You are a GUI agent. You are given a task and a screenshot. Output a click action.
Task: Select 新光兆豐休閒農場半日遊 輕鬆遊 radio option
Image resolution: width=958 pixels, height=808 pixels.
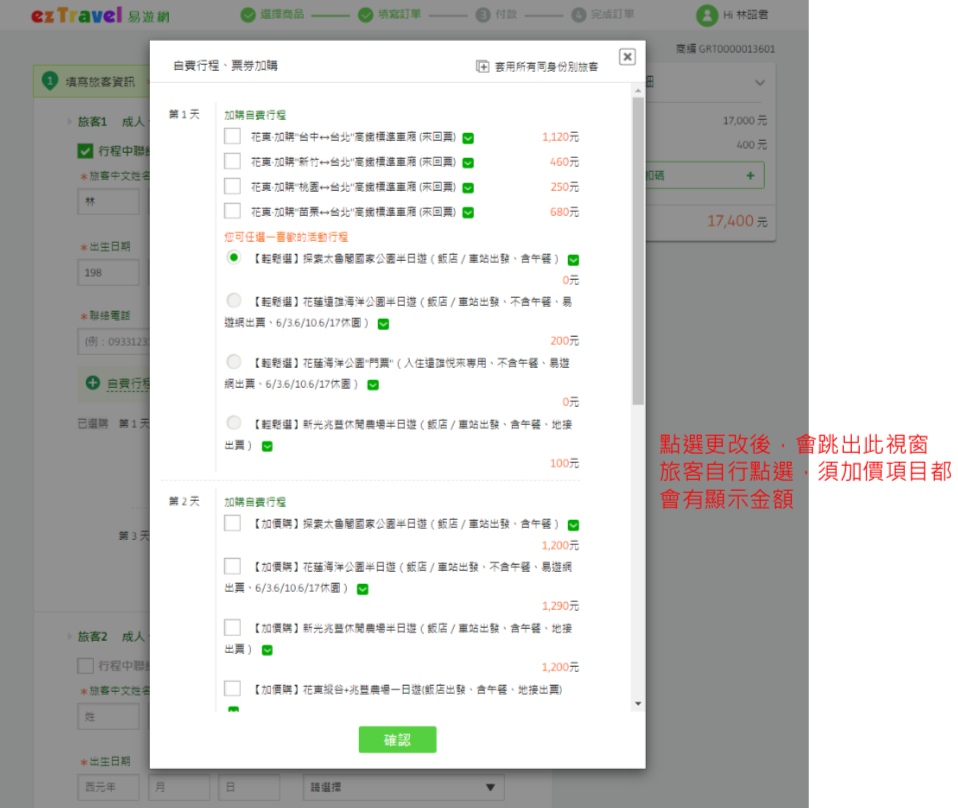tap(234, 423)
